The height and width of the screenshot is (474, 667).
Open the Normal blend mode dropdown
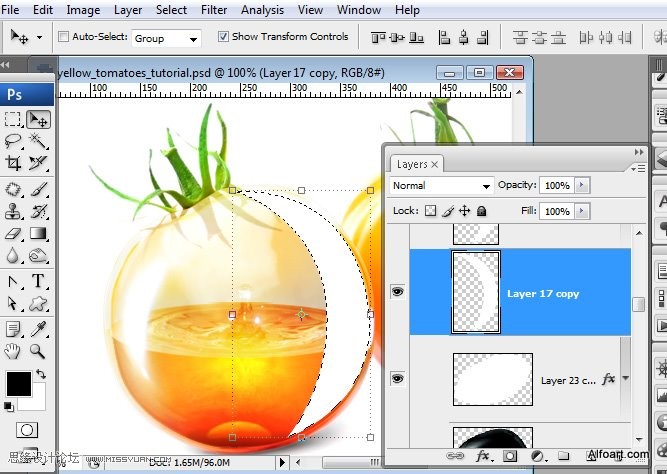442,186
